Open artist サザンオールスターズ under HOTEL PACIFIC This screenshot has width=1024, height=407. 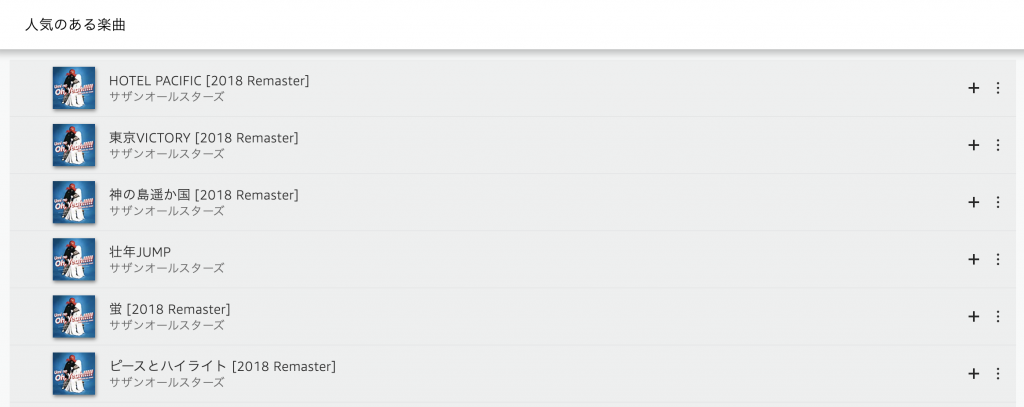pyautogui.click(x=166, y=97)
